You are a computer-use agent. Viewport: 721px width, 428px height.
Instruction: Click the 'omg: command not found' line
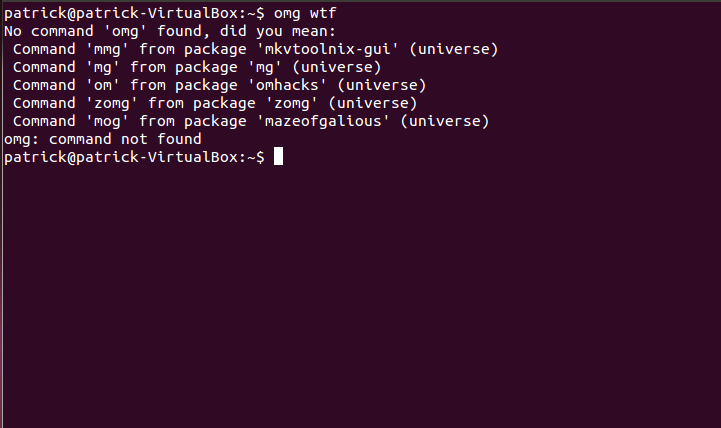tap(103, 139)
